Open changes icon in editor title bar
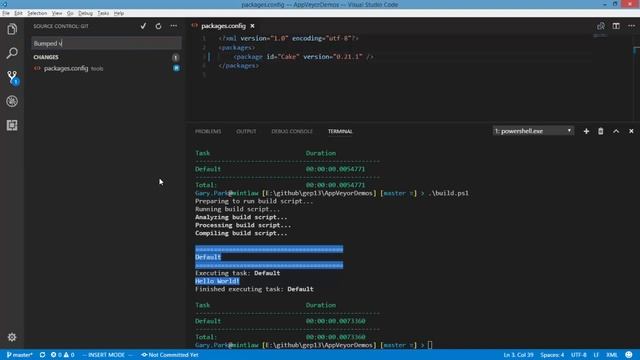 pyautogui.click(x=601, y=26)
